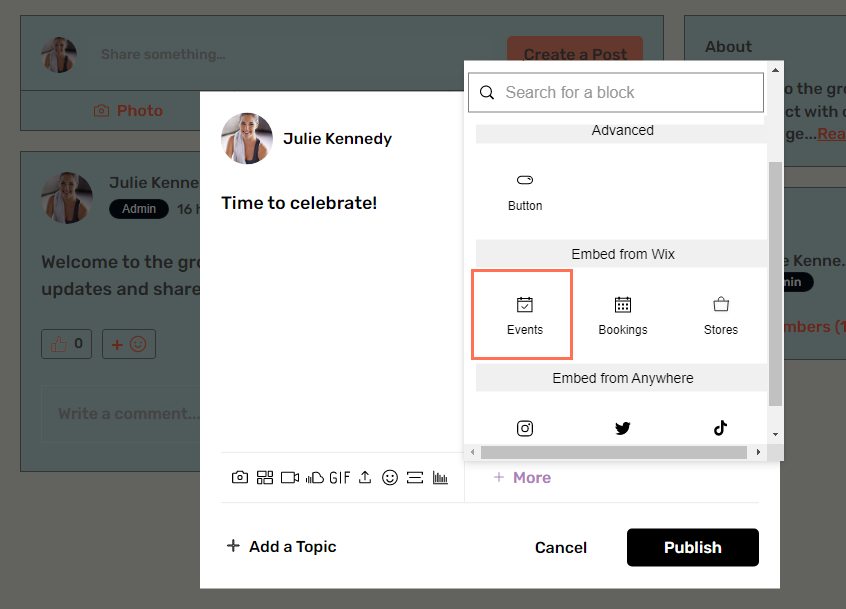Screen dimensions: 846x609
Task: Add a GIF to the post
Action: click(339, 477)
